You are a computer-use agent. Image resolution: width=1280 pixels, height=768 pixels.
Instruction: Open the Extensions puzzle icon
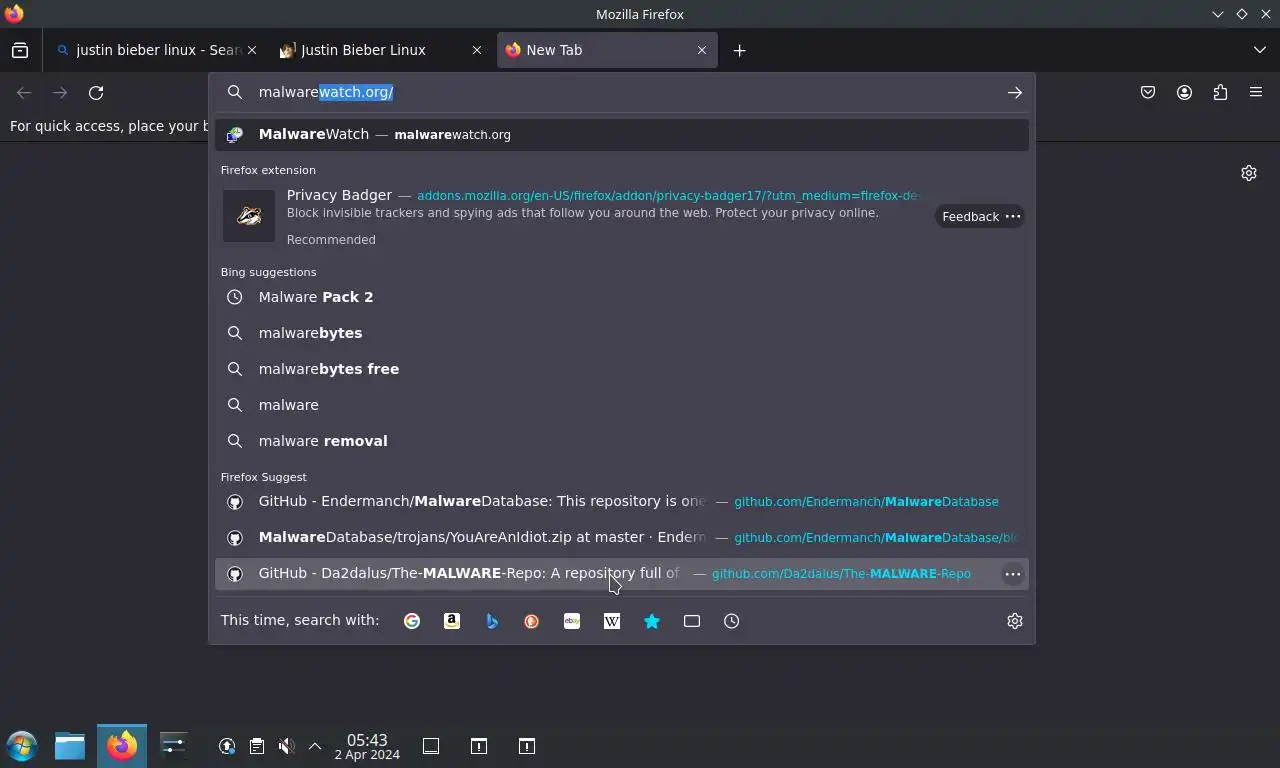coord(1220,92)
